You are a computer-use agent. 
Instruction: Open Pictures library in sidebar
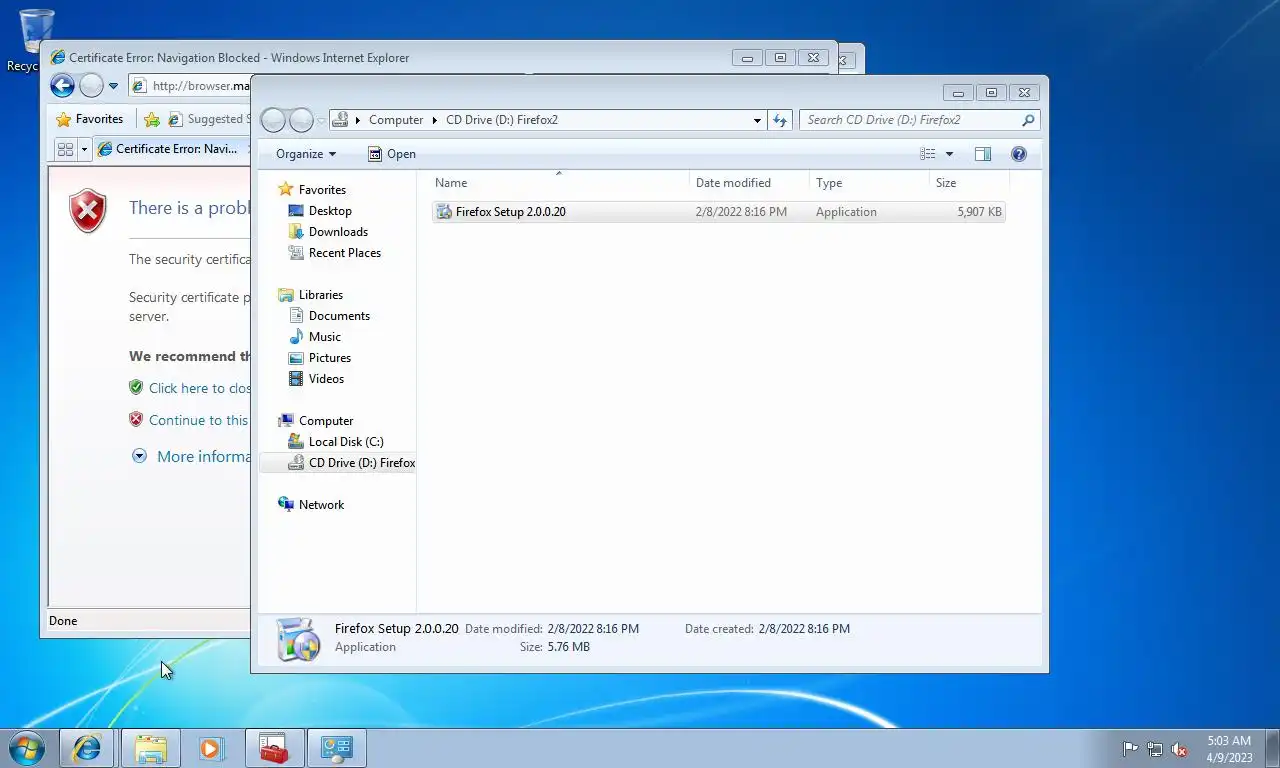[x=329, y=358]
